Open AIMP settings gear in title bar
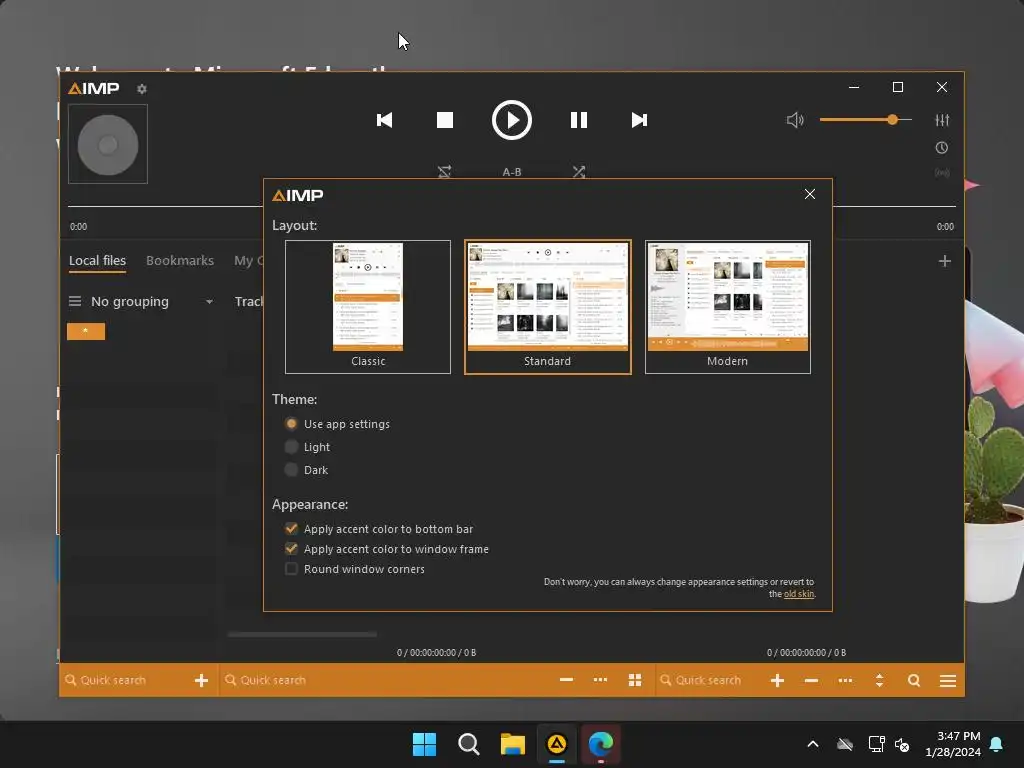Viewport: 1024px width, 768px height. 142,89
